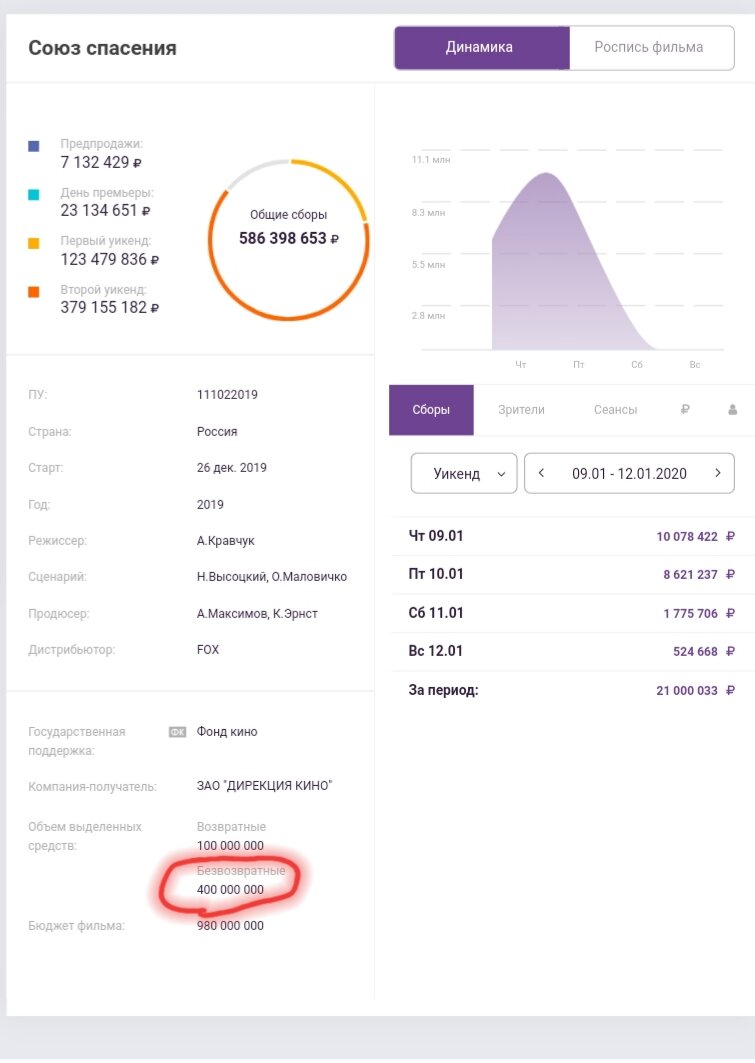Click producers А.Максимов, К.Эрнст
The image size is (755, 1063).
point(257,614)
